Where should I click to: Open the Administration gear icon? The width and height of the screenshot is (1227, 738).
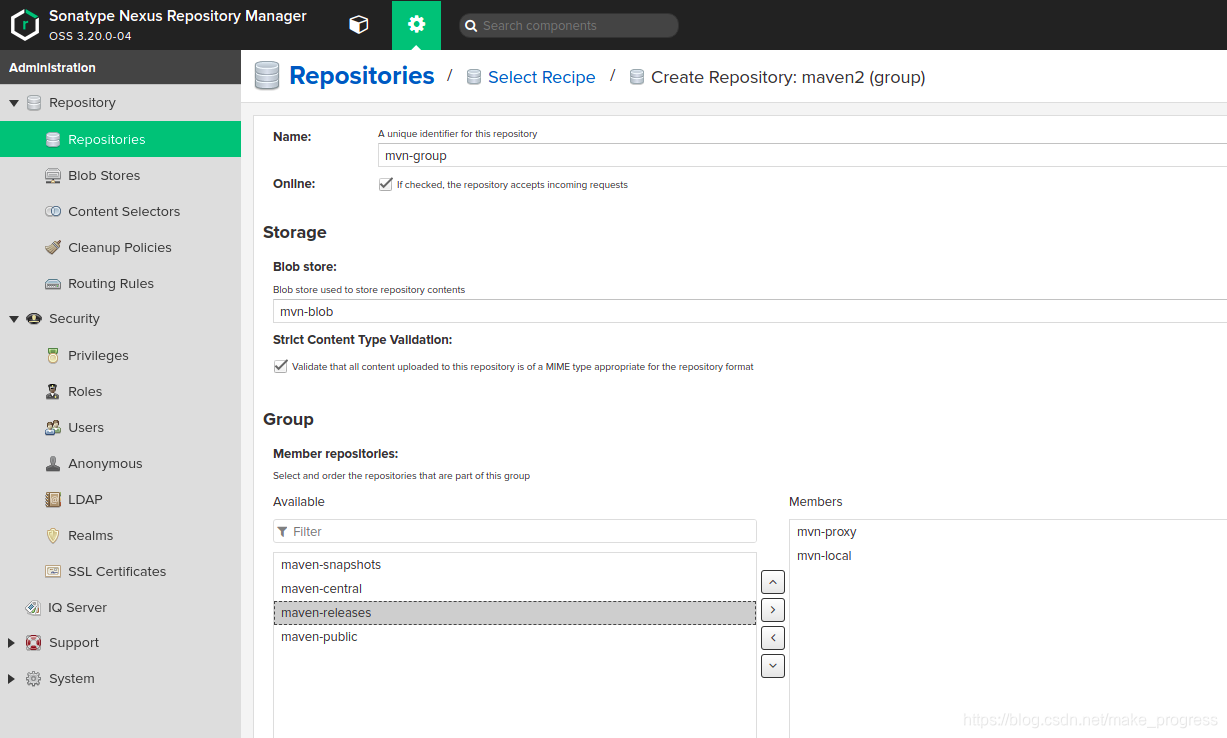pyautogui.click(x=416, y=25)
